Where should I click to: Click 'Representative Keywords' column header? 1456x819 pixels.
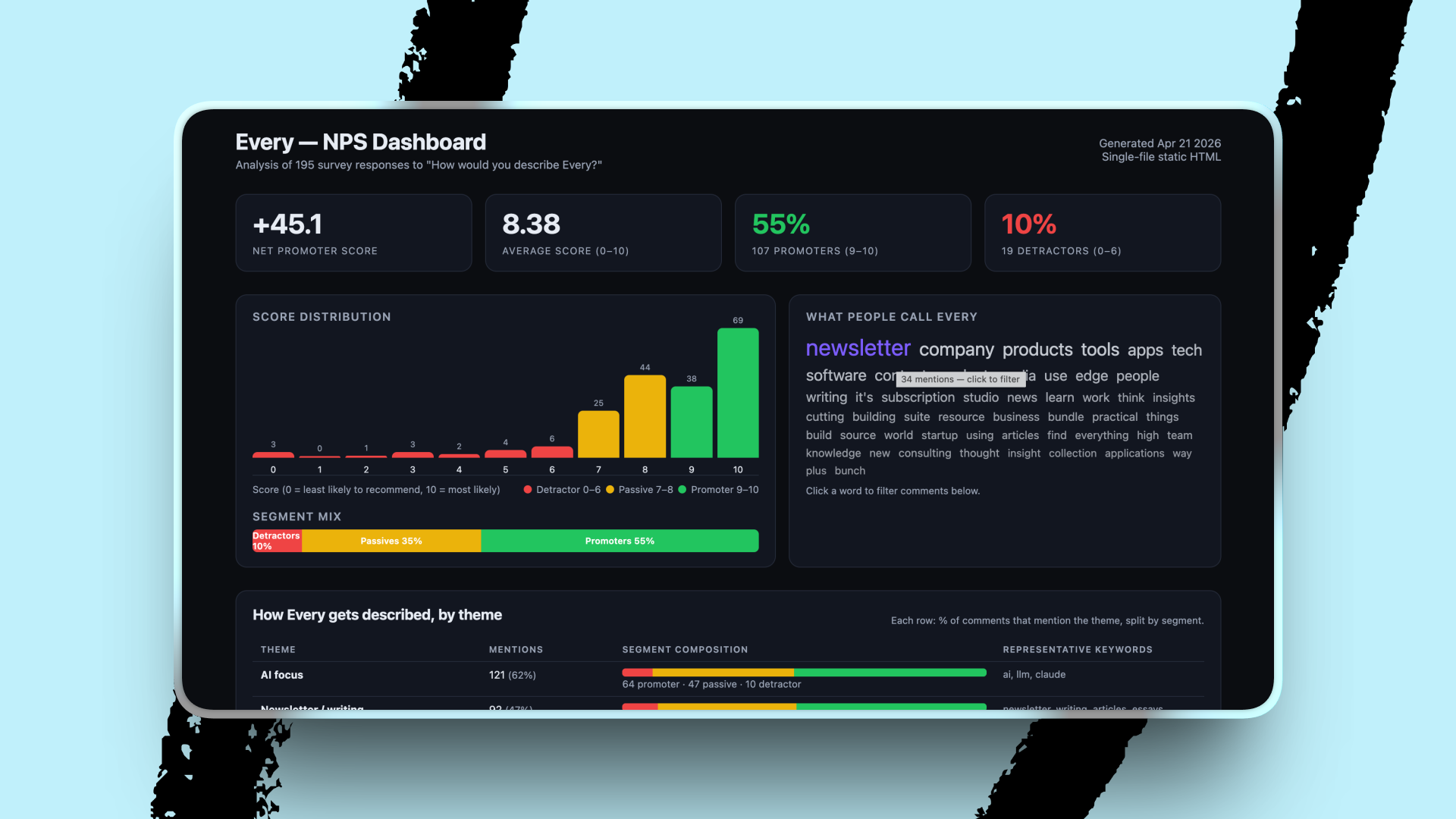(1078, 650)
